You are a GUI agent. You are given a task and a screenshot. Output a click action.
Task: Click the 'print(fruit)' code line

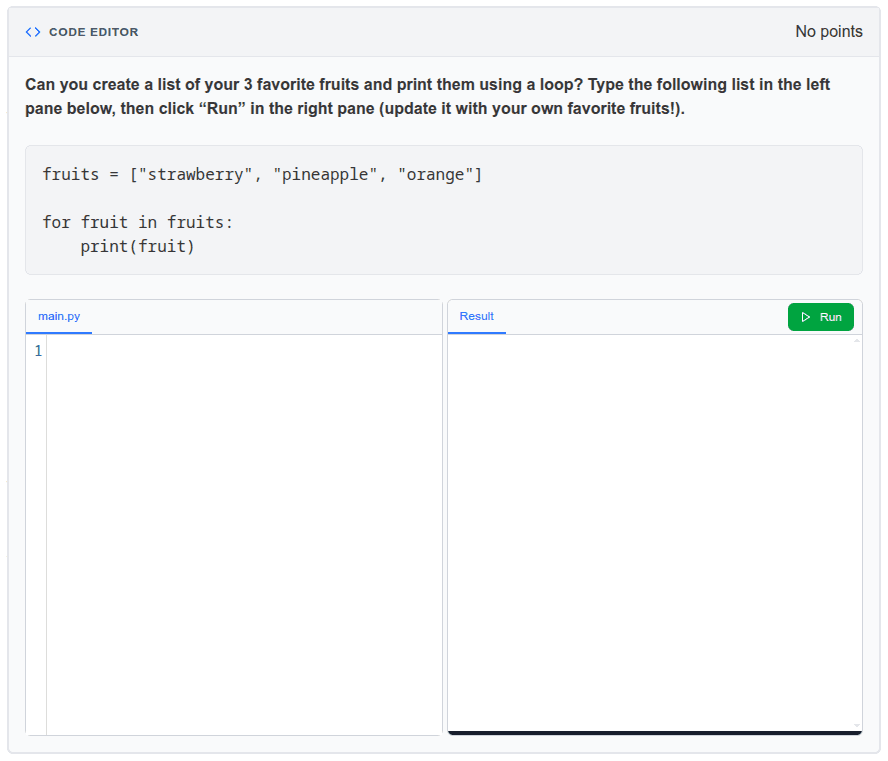[137, 246]
